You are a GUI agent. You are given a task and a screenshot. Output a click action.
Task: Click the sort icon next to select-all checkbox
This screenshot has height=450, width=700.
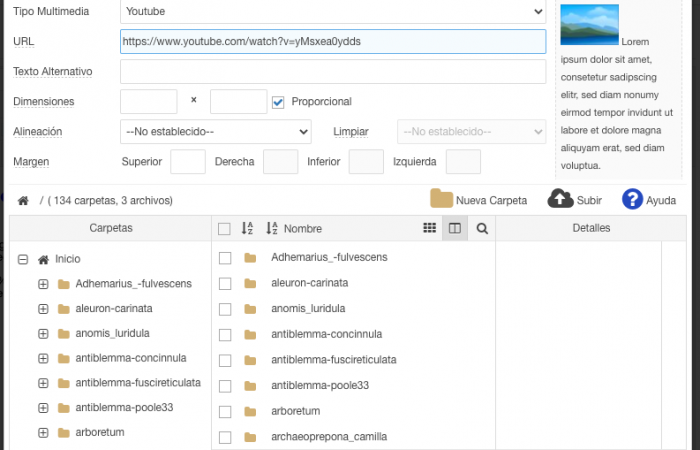coord(249,228)
